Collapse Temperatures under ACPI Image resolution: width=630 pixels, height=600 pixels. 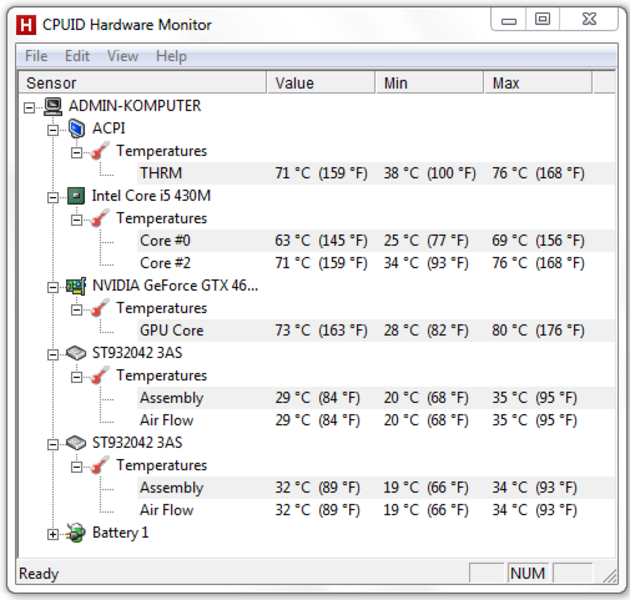pyautogui.click(x=76, y=153)
